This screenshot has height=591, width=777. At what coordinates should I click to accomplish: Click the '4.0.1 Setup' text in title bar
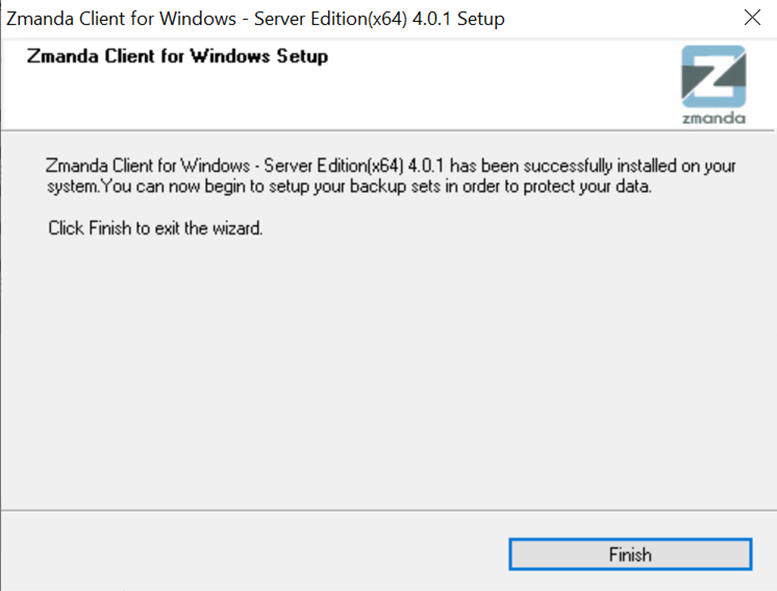point(458,19)
